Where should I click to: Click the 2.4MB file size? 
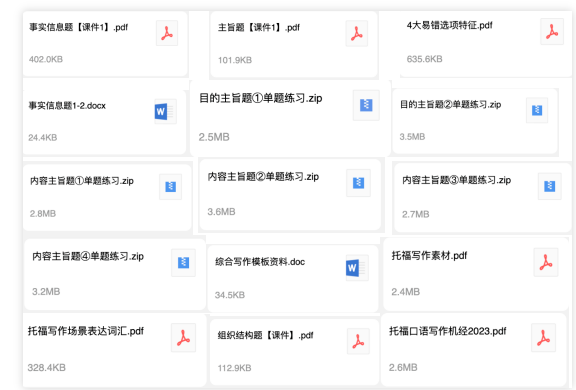(x=406, y=292)
